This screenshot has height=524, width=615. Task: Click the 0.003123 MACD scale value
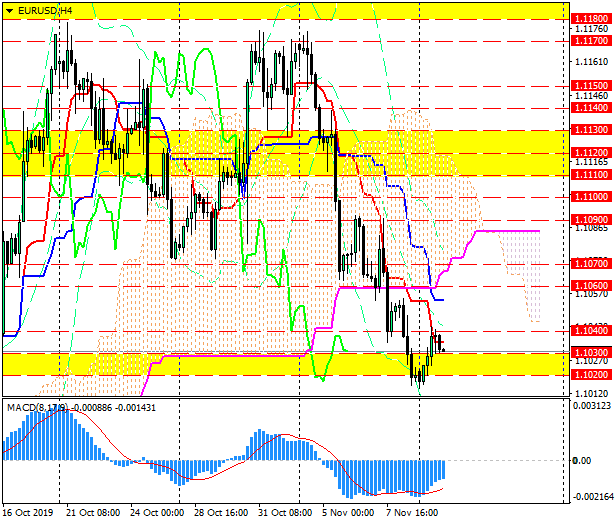[x=591, y=405]
